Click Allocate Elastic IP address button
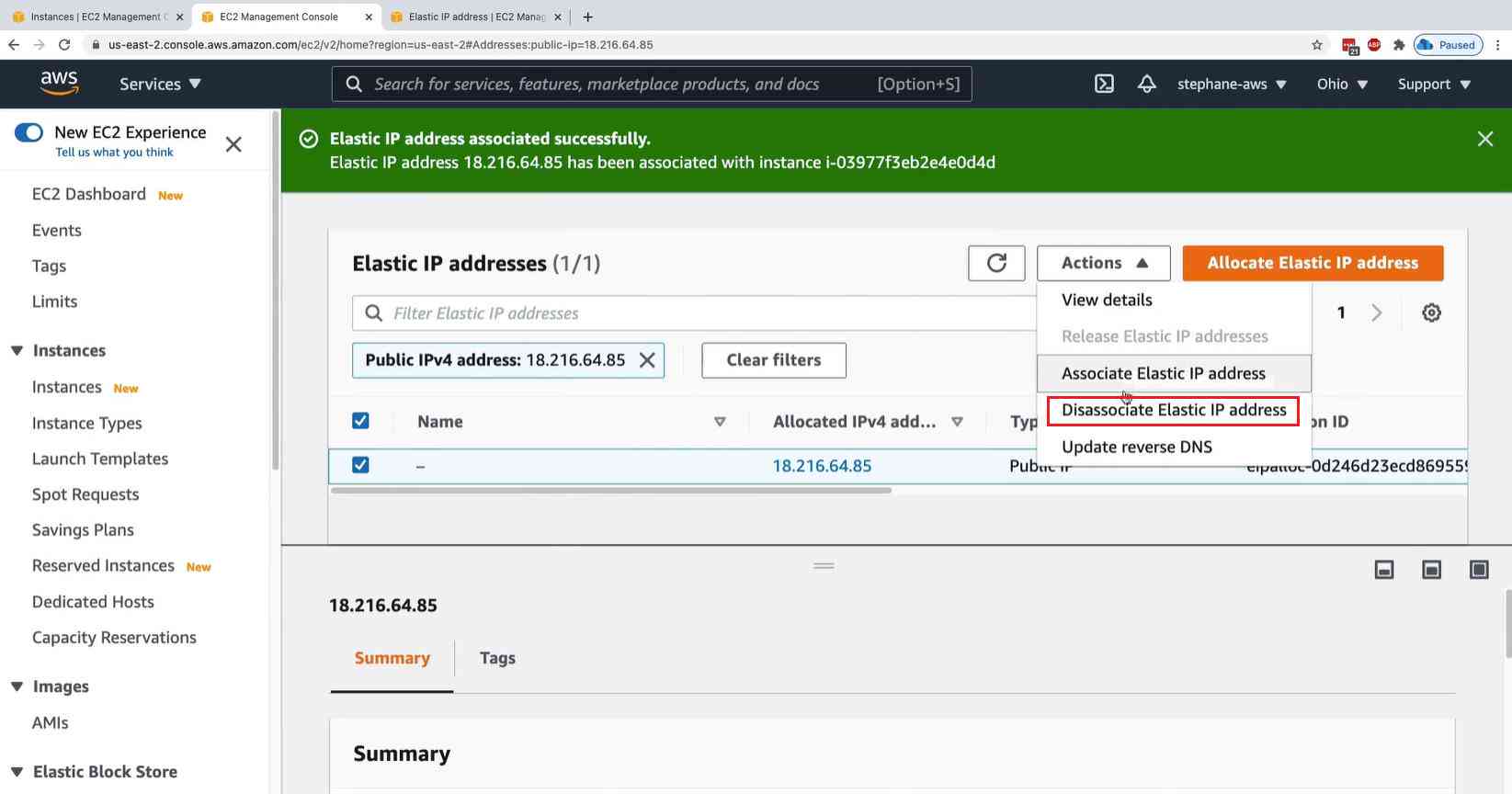This screenshot has width=1512, height=794. pyautogui.click(x=1313, y=263)
